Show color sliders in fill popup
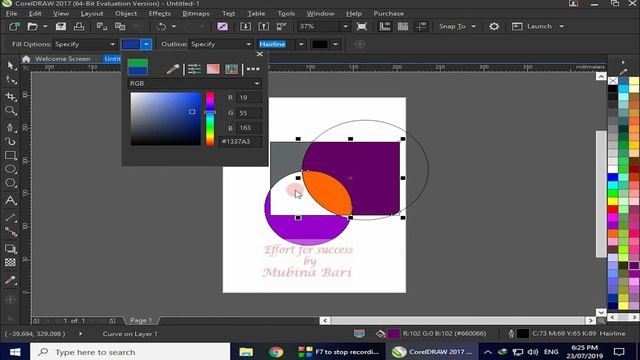 194,69
